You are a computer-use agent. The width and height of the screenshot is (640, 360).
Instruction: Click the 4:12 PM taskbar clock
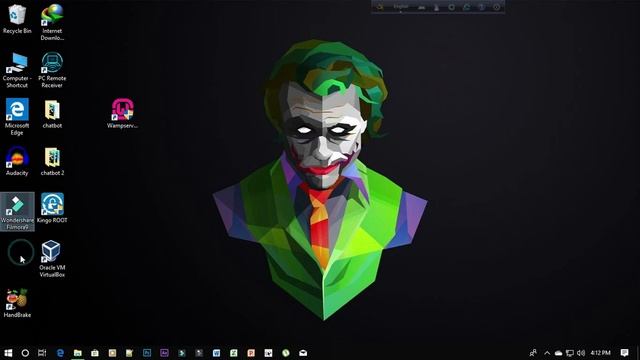pyautogui.click(x=600, y=353)
